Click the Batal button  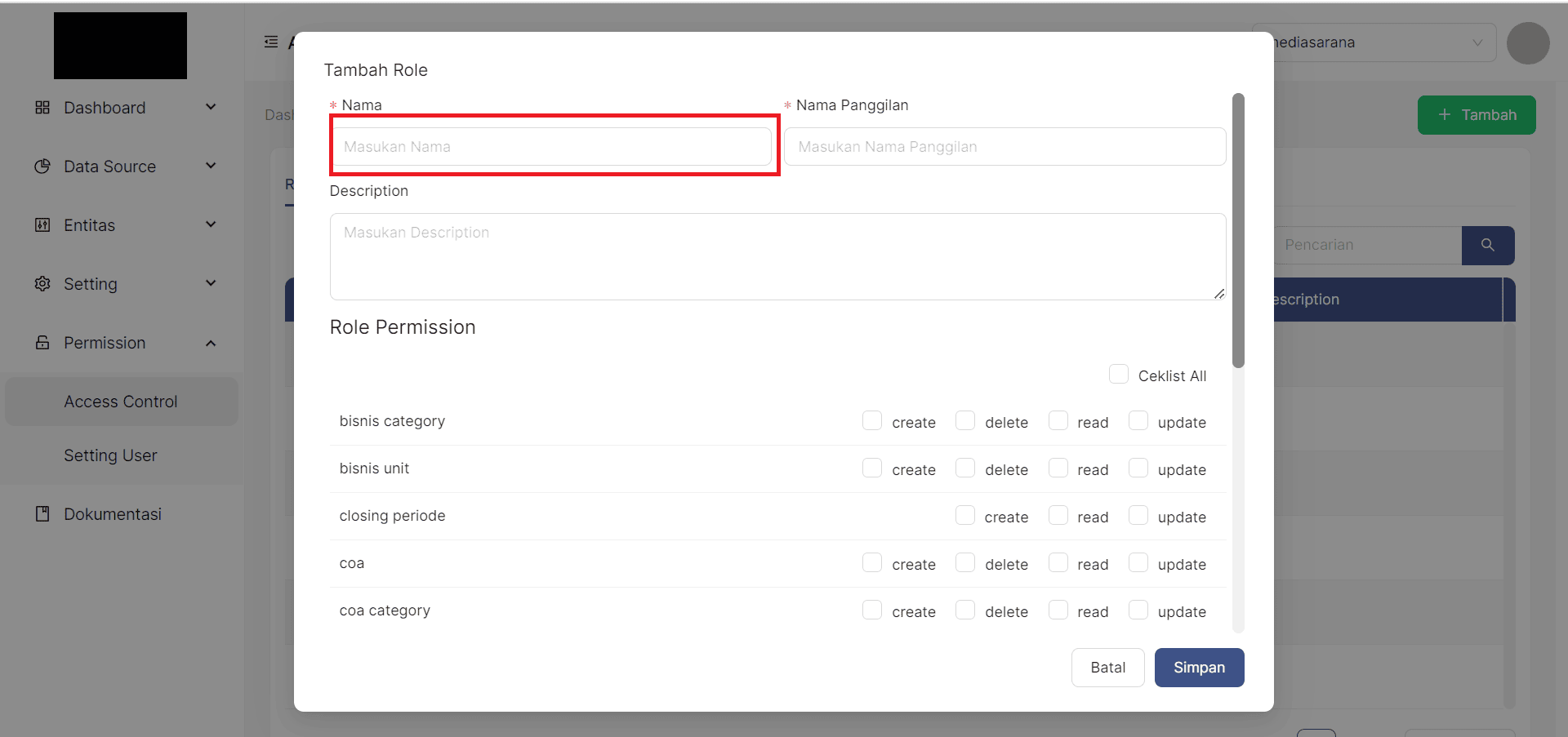(x=1107, y=668)
